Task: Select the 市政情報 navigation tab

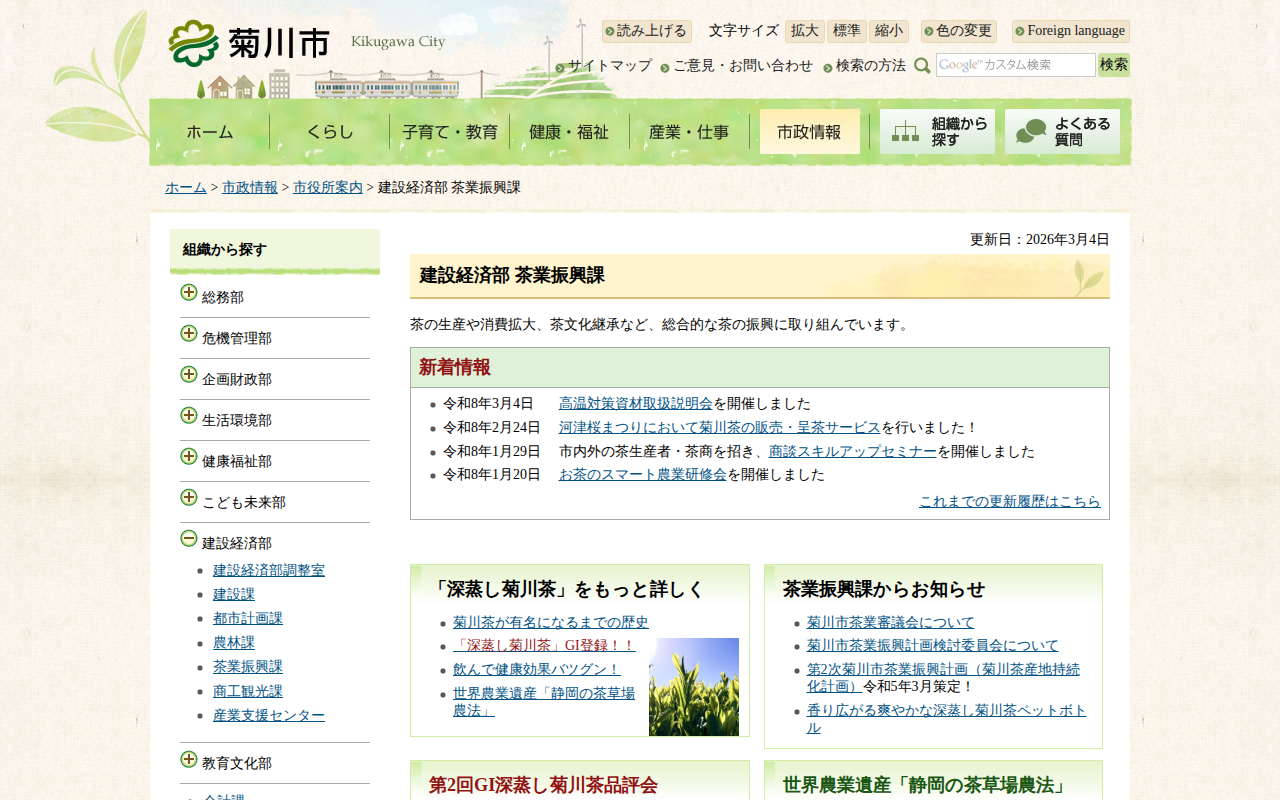Action: tap(809, 132)
